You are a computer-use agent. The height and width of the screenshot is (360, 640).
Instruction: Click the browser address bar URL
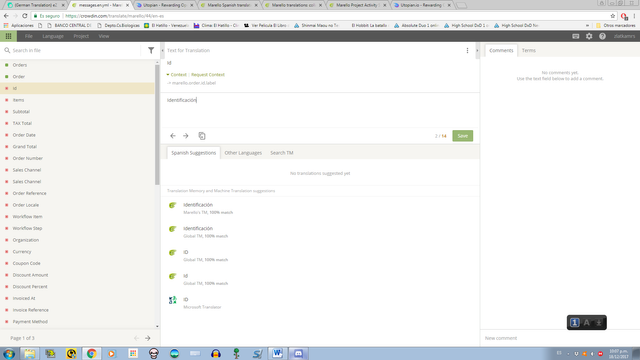(x=115, y=16)
